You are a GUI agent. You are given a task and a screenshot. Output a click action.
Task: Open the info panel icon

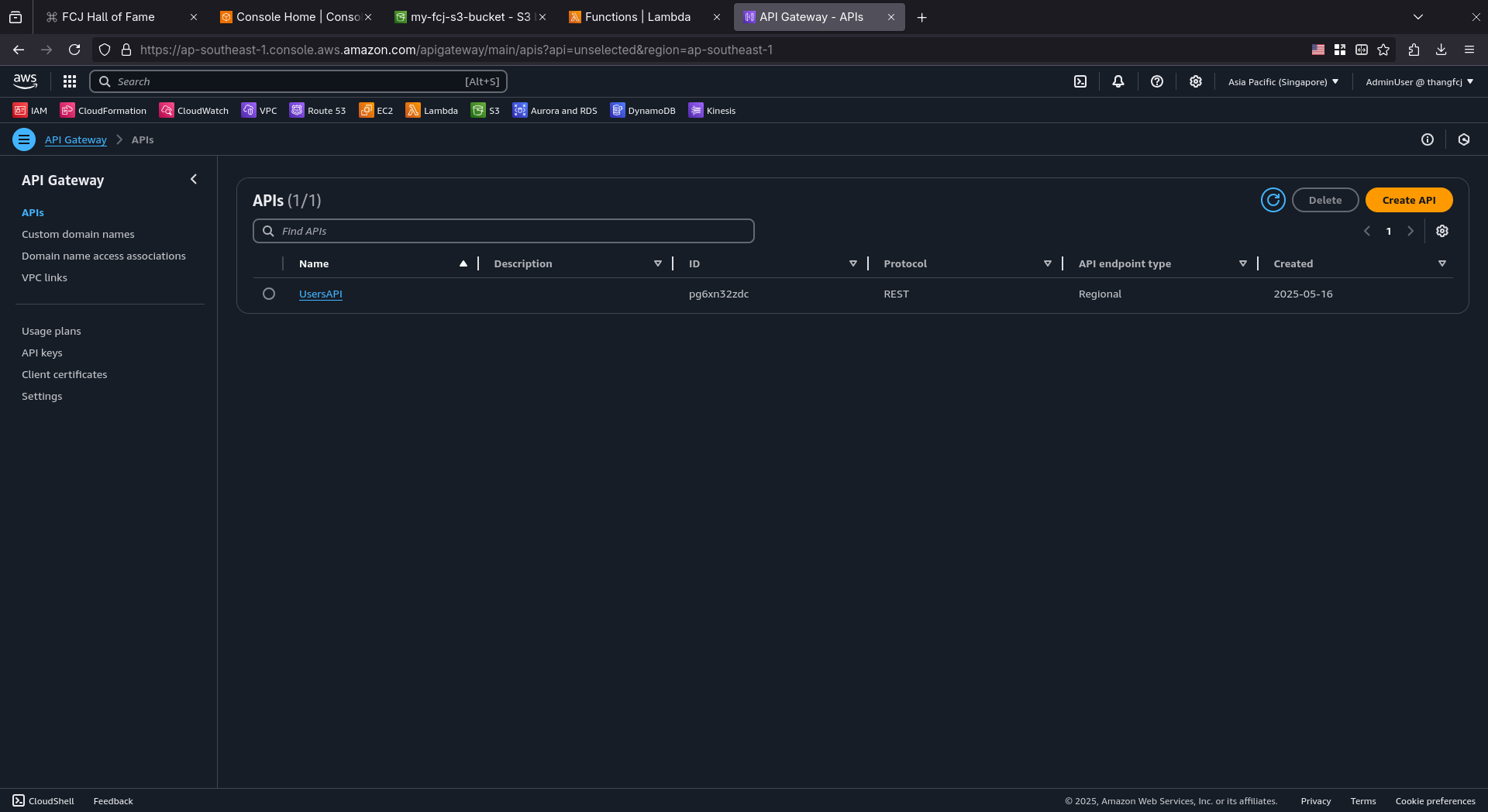[x=1428, y=139]
